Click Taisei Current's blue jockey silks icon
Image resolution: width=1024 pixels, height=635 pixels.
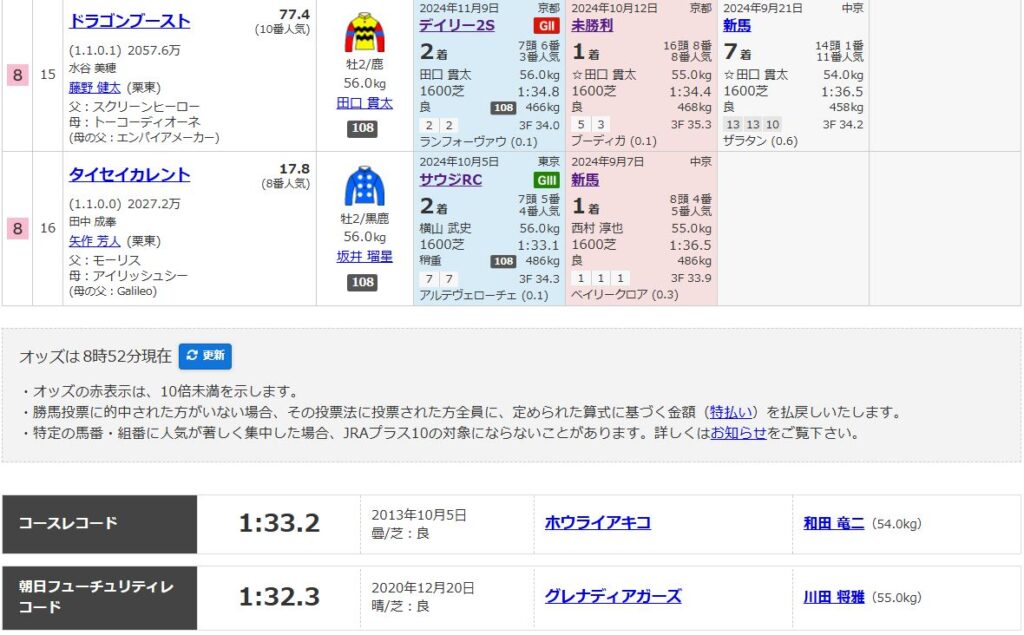364,186
